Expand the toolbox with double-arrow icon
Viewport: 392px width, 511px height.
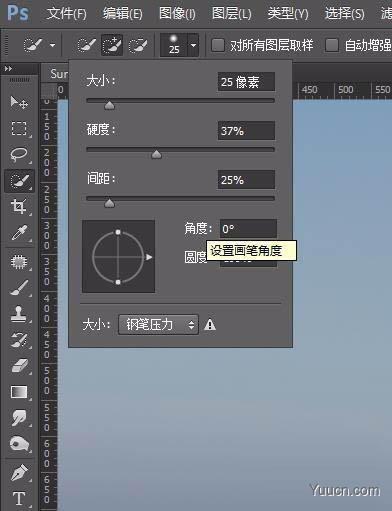coord(8,69)
